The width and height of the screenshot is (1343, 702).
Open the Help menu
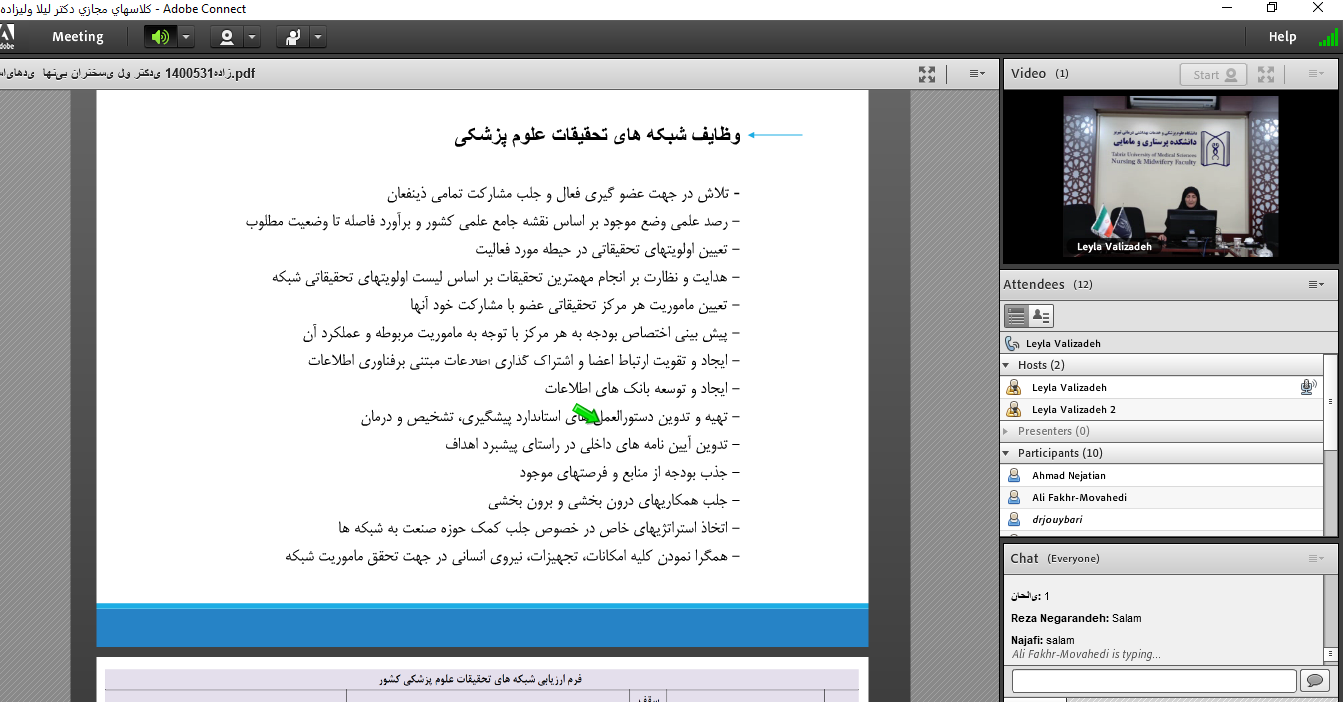point(1282,37)
